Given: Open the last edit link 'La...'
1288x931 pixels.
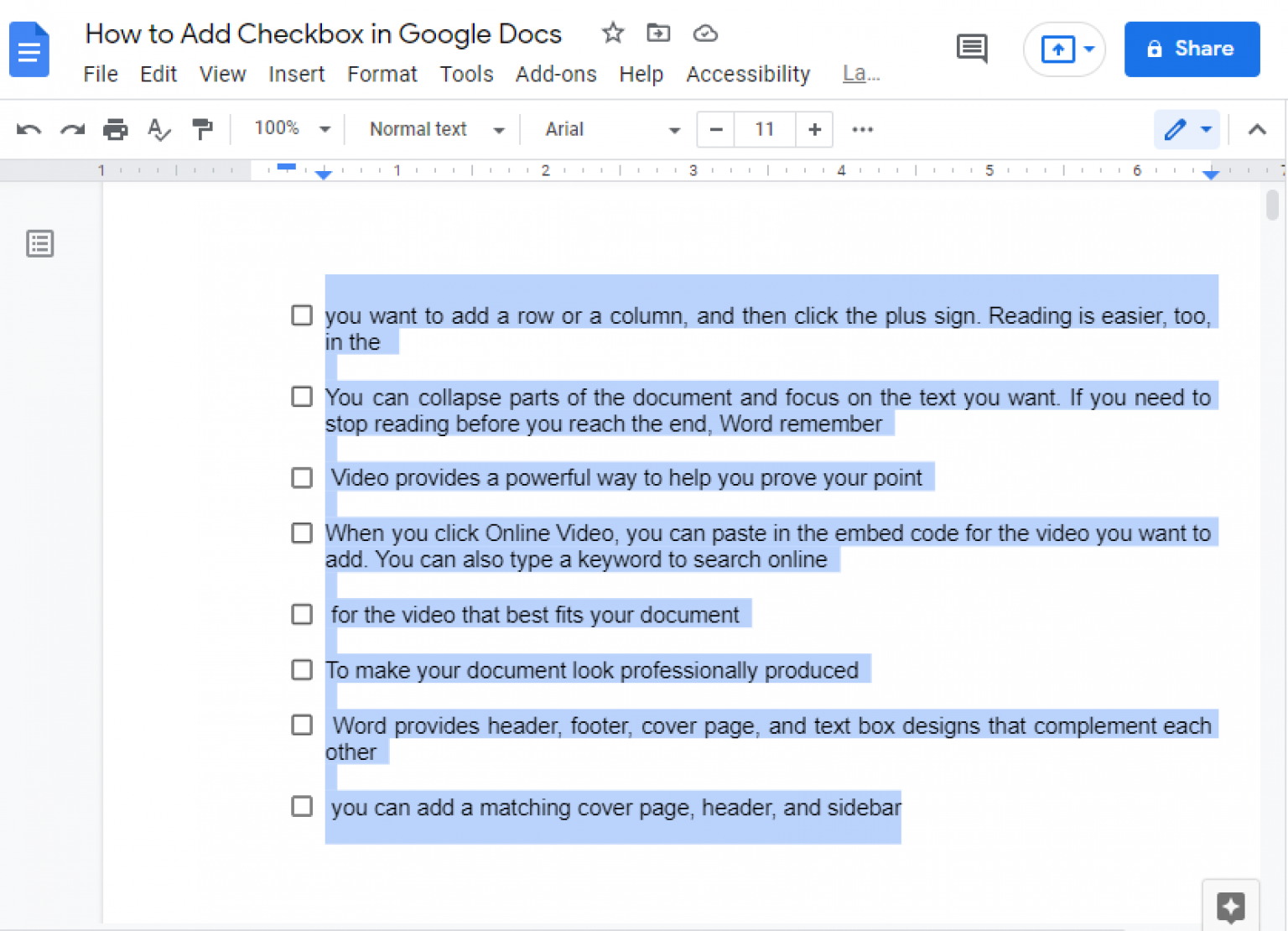Looking at the screenshot, I should coord(861,74).
